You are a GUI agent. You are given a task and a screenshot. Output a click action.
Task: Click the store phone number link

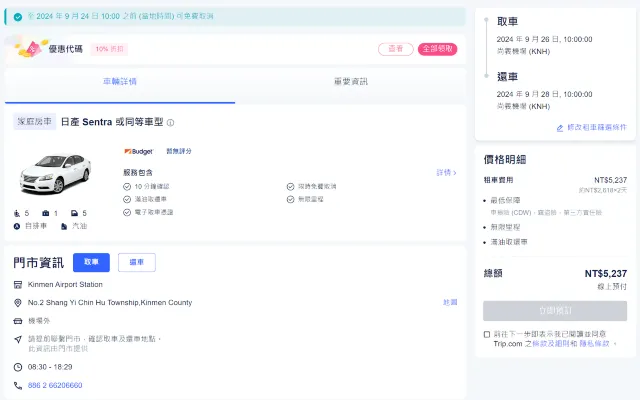point(55,385)
